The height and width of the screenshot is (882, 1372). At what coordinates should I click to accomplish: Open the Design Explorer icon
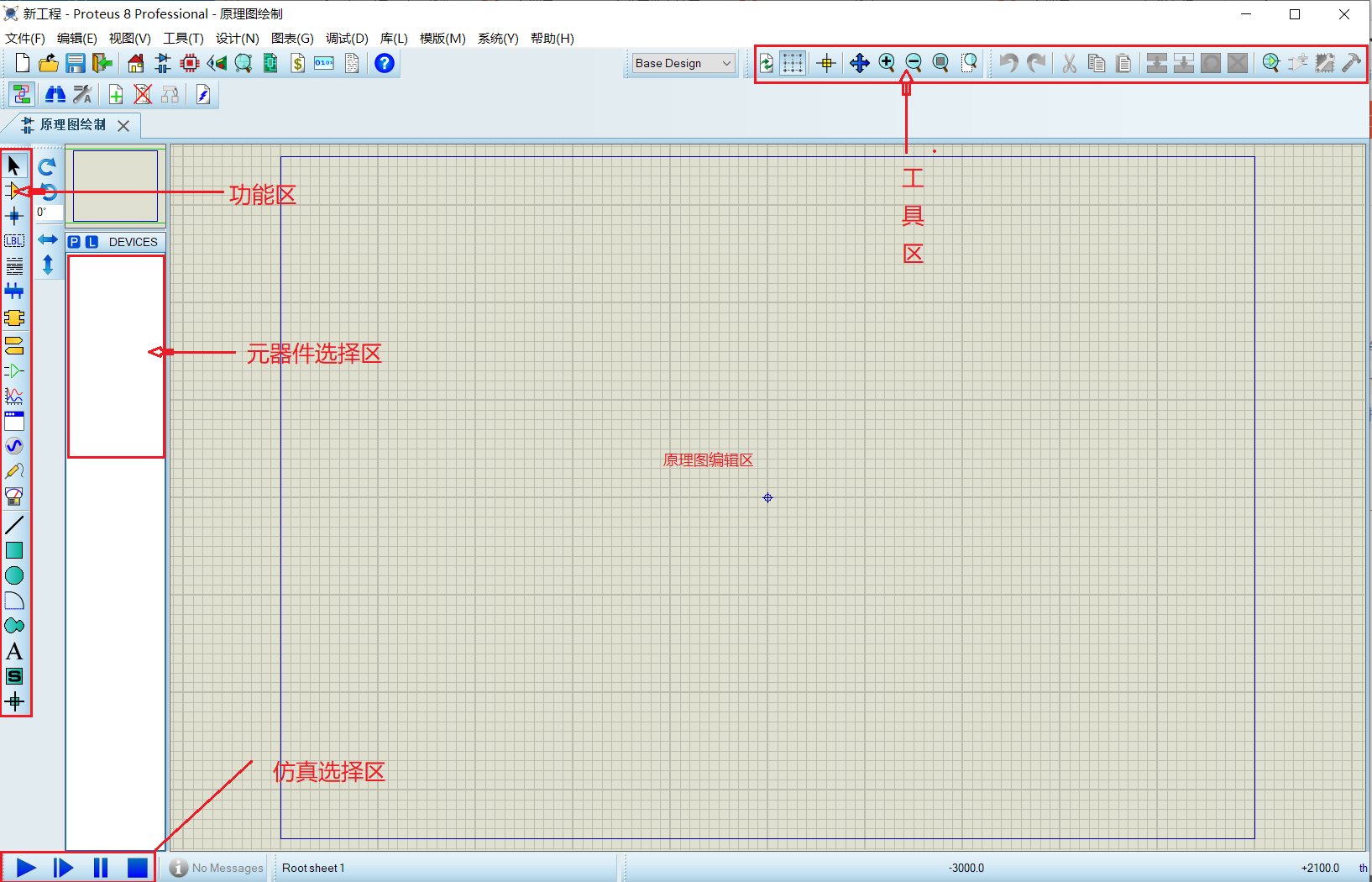[x=244, y=63]
